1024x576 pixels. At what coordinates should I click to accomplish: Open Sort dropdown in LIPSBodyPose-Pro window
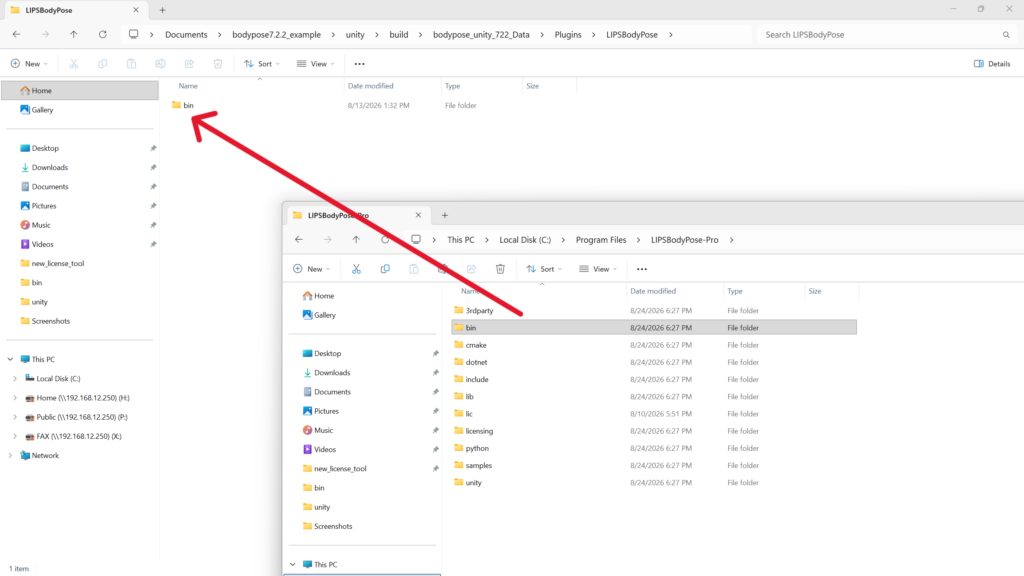[x=544, y=269]
